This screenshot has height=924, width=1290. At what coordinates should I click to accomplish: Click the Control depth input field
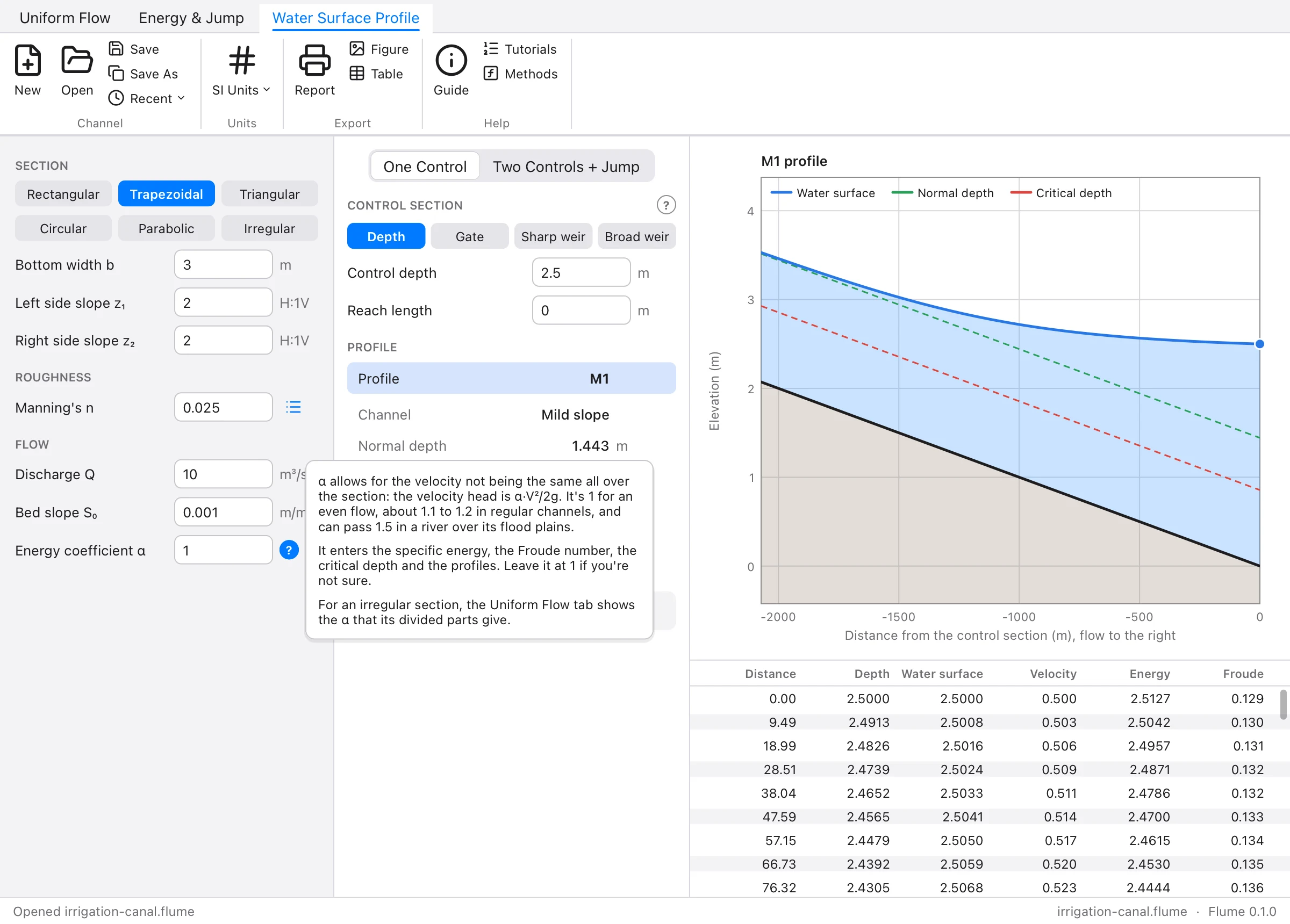click(x=581, y=272)
